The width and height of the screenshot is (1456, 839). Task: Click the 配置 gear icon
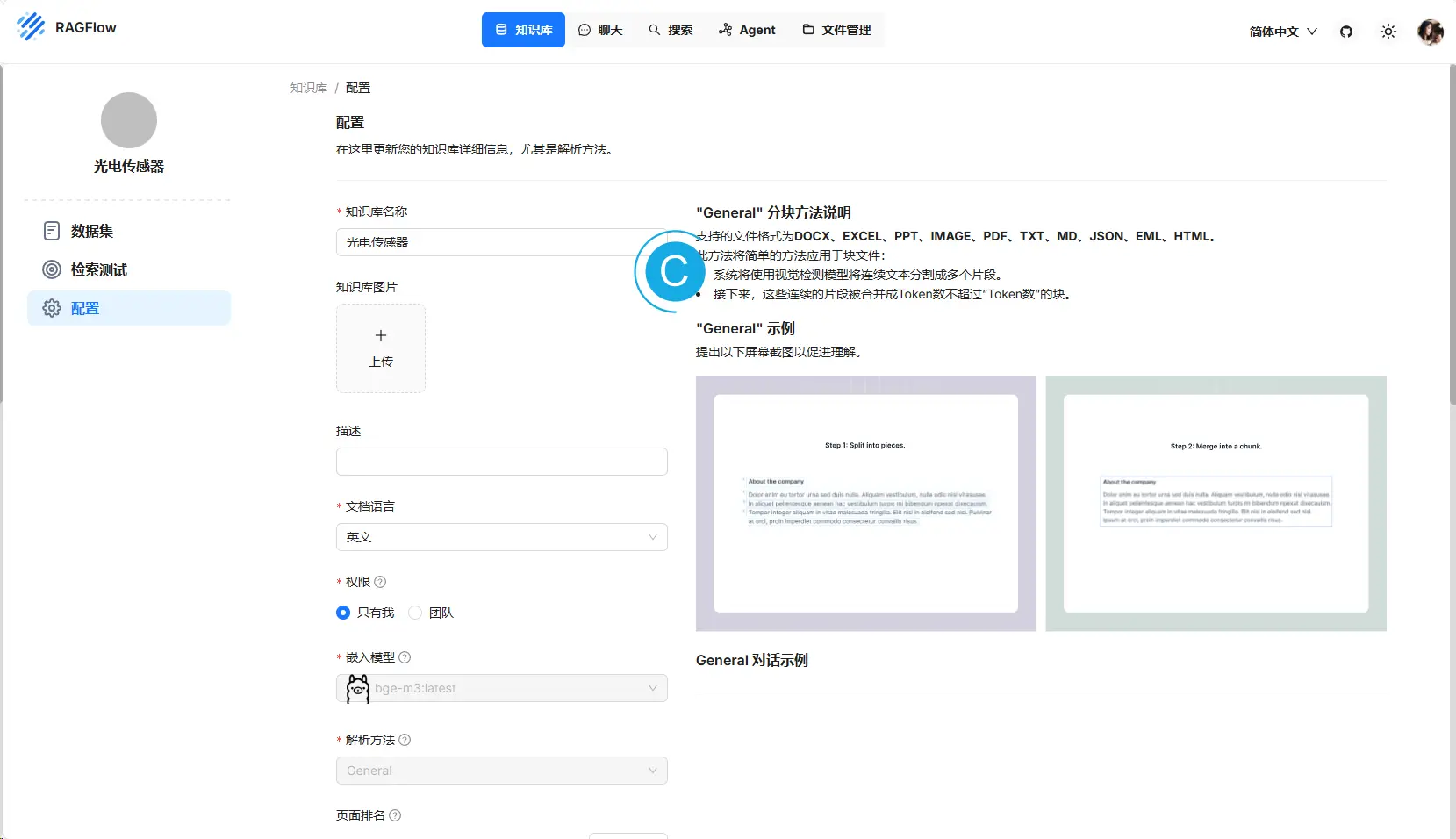[x=52, y=308]
